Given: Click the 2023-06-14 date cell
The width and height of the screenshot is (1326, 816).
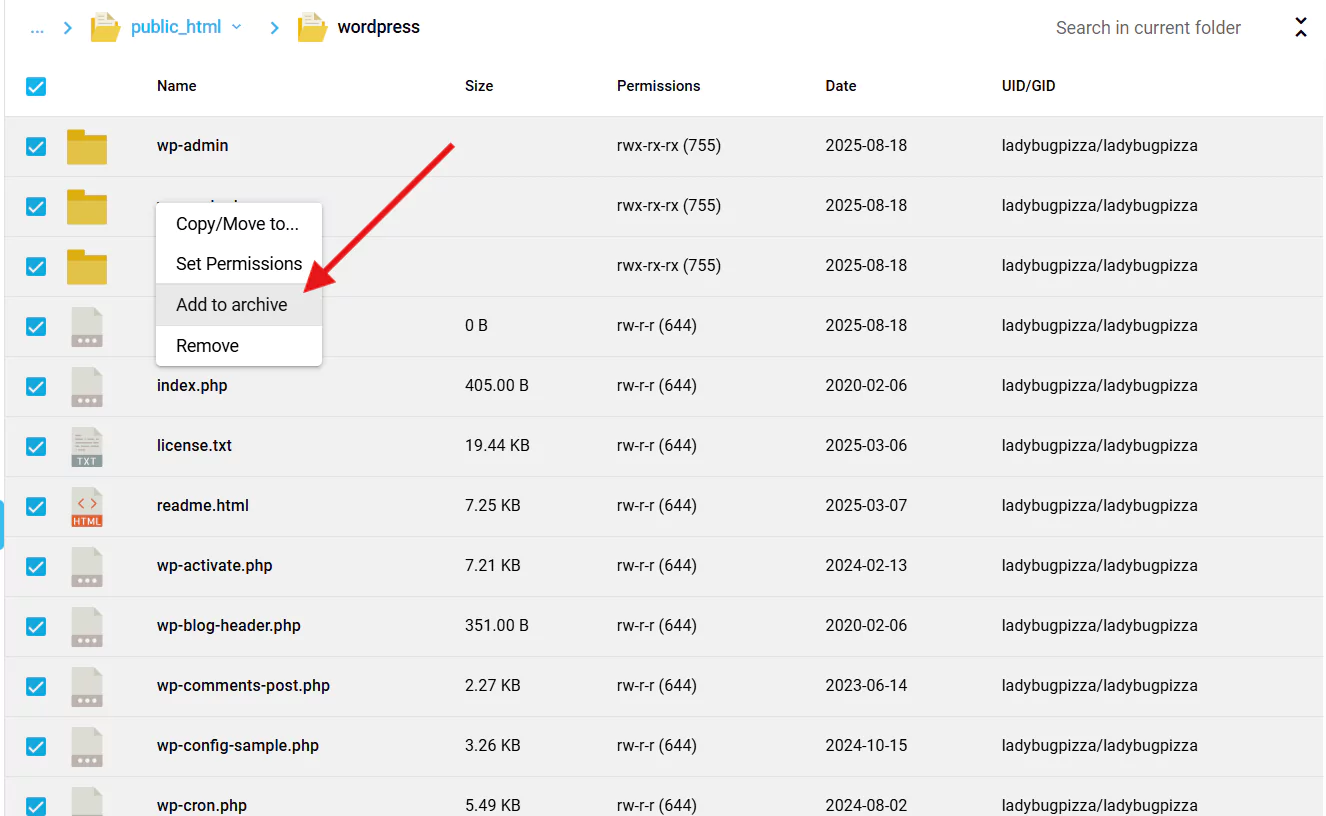Looking at the screenshot, I should (x=866, y=686).
